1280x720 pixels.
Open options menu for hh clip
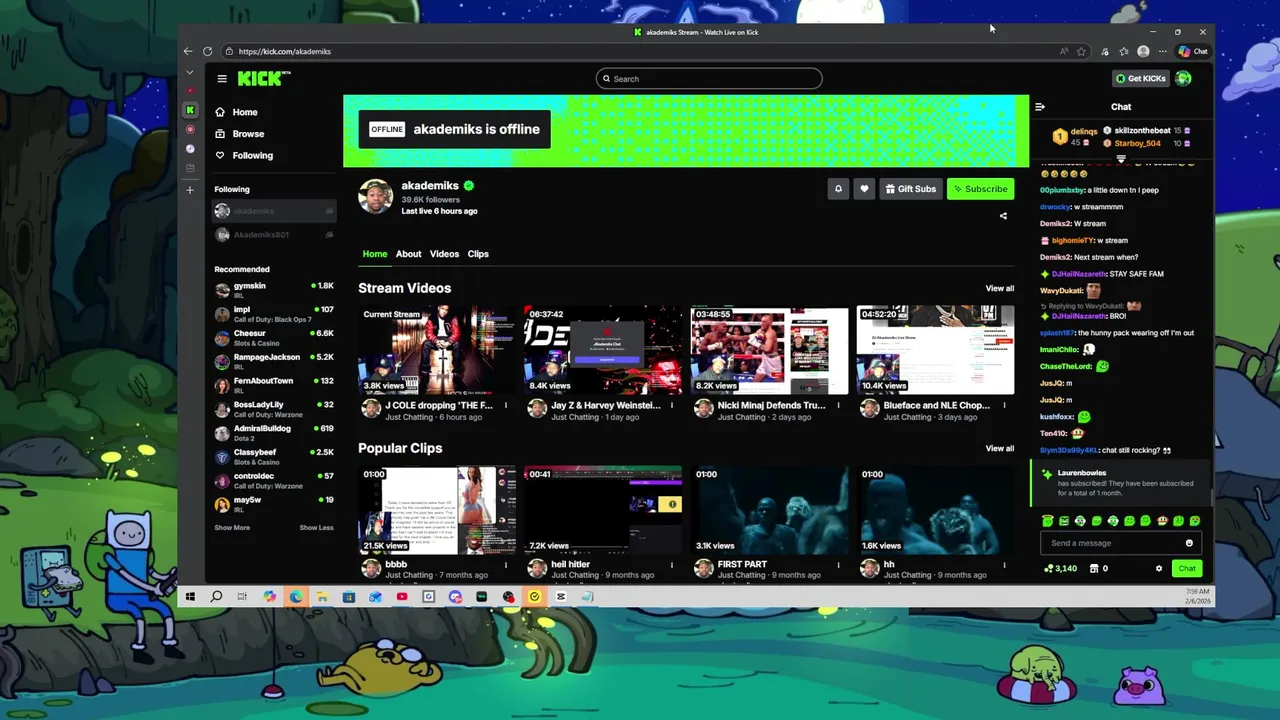[x=1004, y=565]
